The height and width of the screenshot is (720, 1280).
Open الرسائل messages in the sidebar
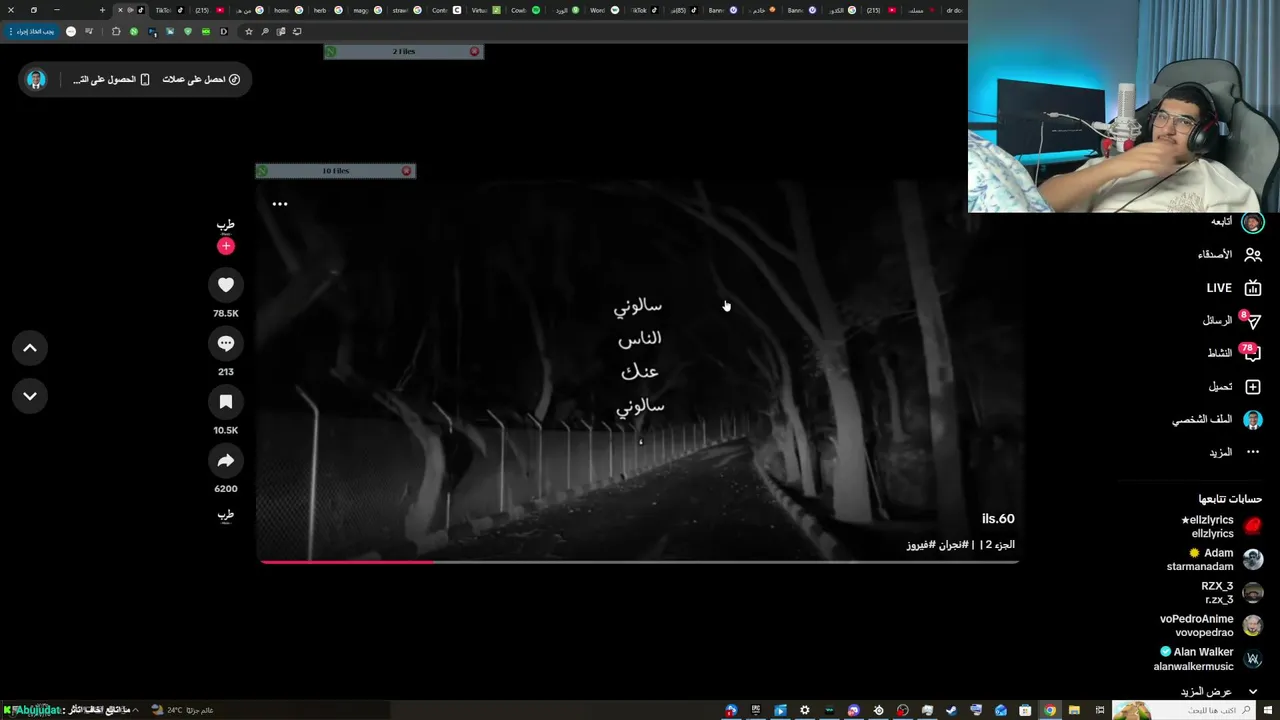click(x=1232, y=320)
